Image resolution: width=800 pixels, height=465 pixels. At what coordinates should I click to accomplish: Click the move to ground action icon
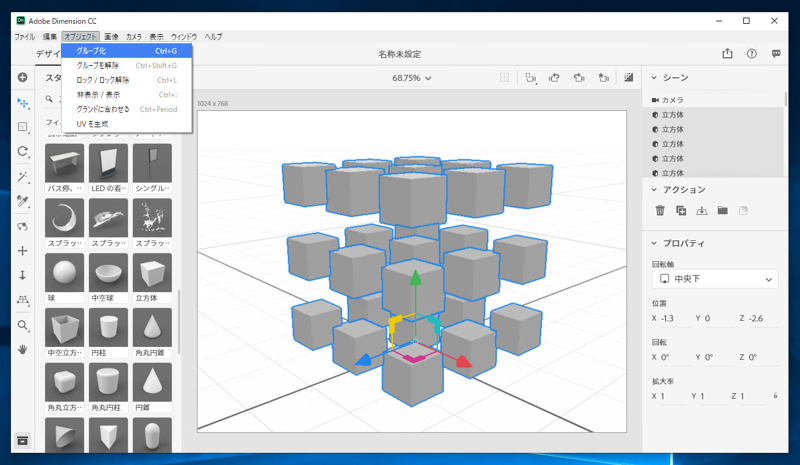[702, 210]
